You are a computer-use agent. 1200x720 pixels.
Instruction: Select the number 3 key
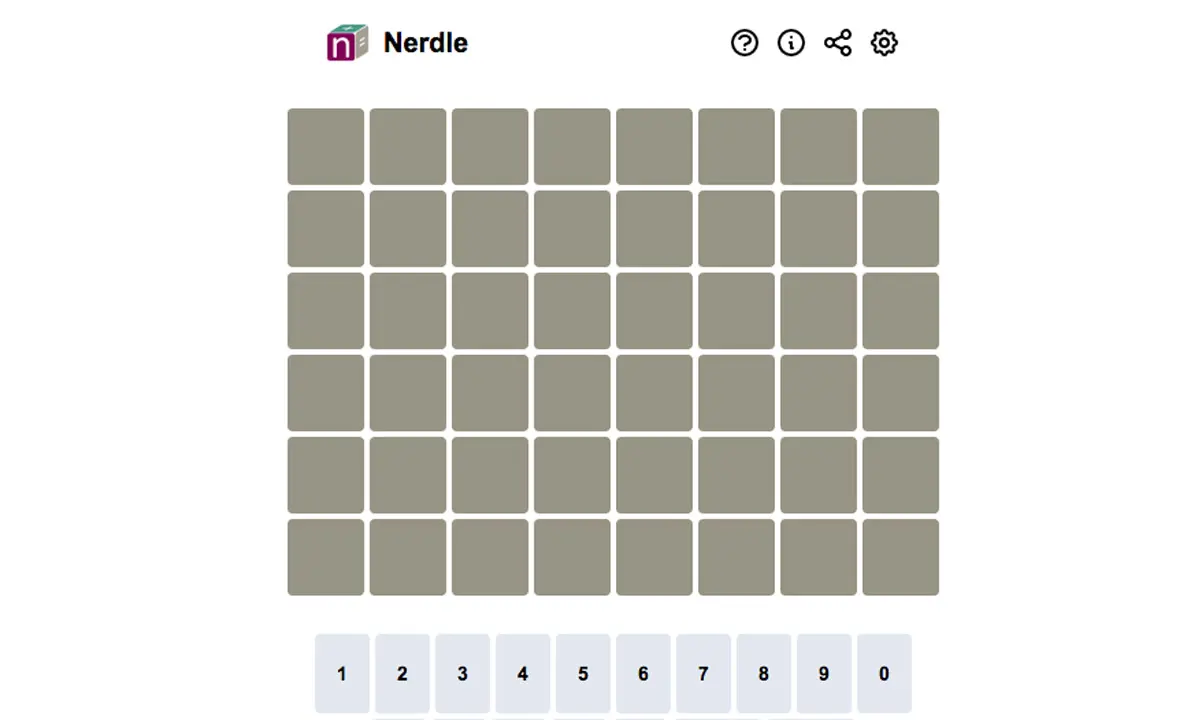(x=462, y=674)
